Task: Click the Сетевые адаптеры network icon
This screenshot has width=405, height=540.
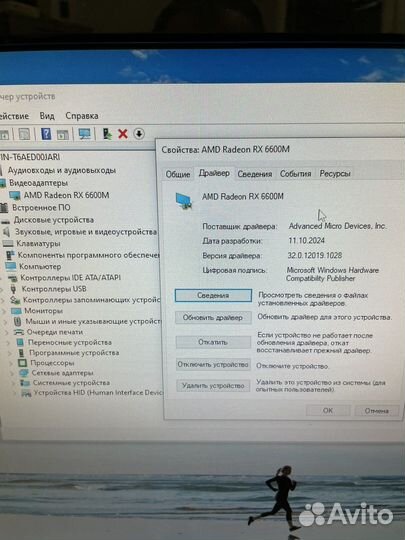Action: click(23, 373)
